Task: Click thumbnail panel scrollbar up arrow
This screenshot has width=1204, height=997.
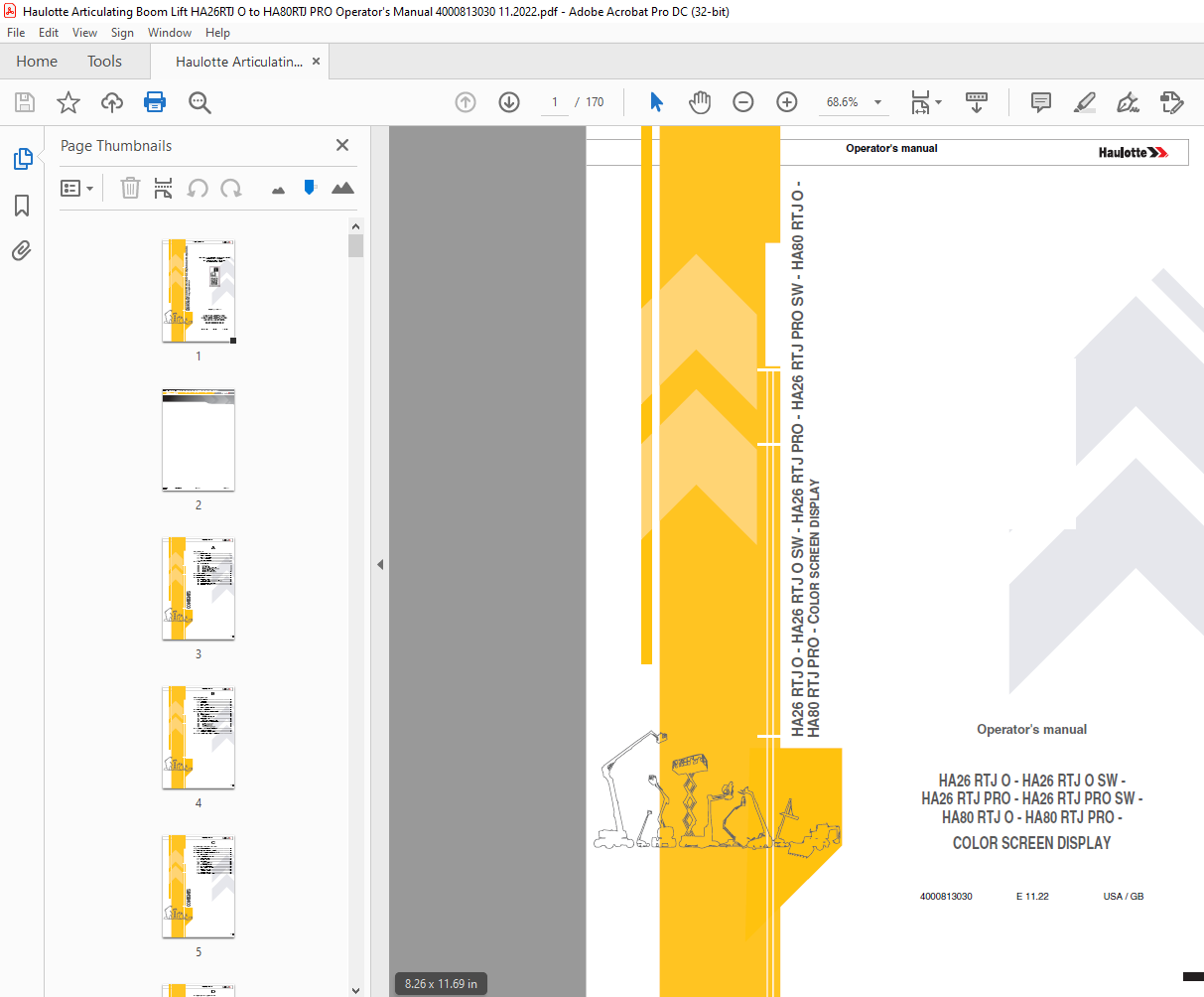Action: point(356,225)
